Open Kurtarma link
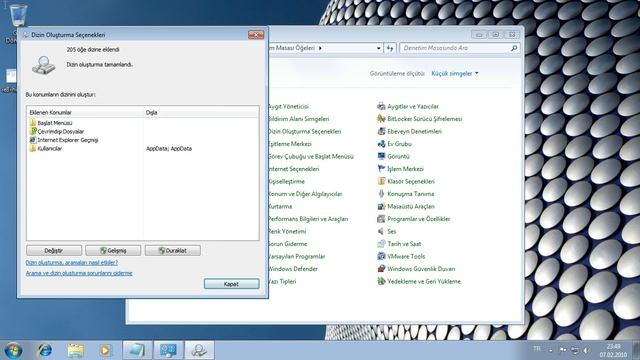Viewport: 640px width, 360px height. pyautogui.click(x=280, y=207)
